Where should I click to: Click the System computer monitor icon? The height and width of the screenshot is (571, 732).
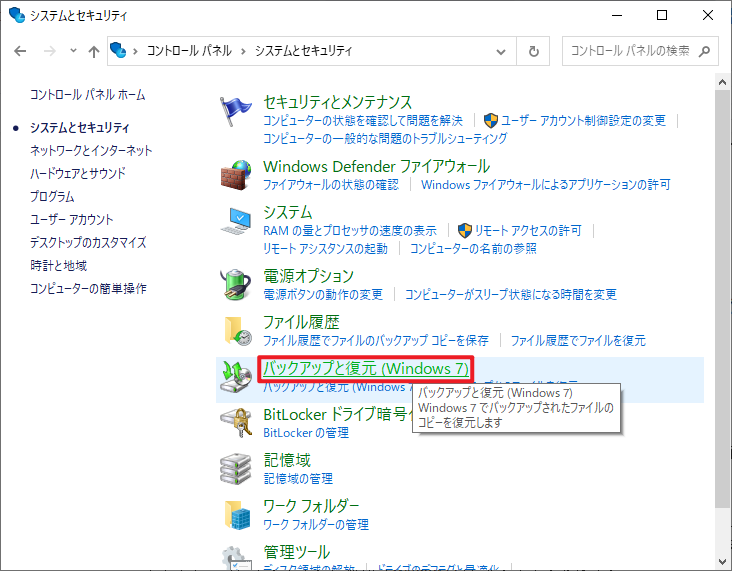[236, 221]
